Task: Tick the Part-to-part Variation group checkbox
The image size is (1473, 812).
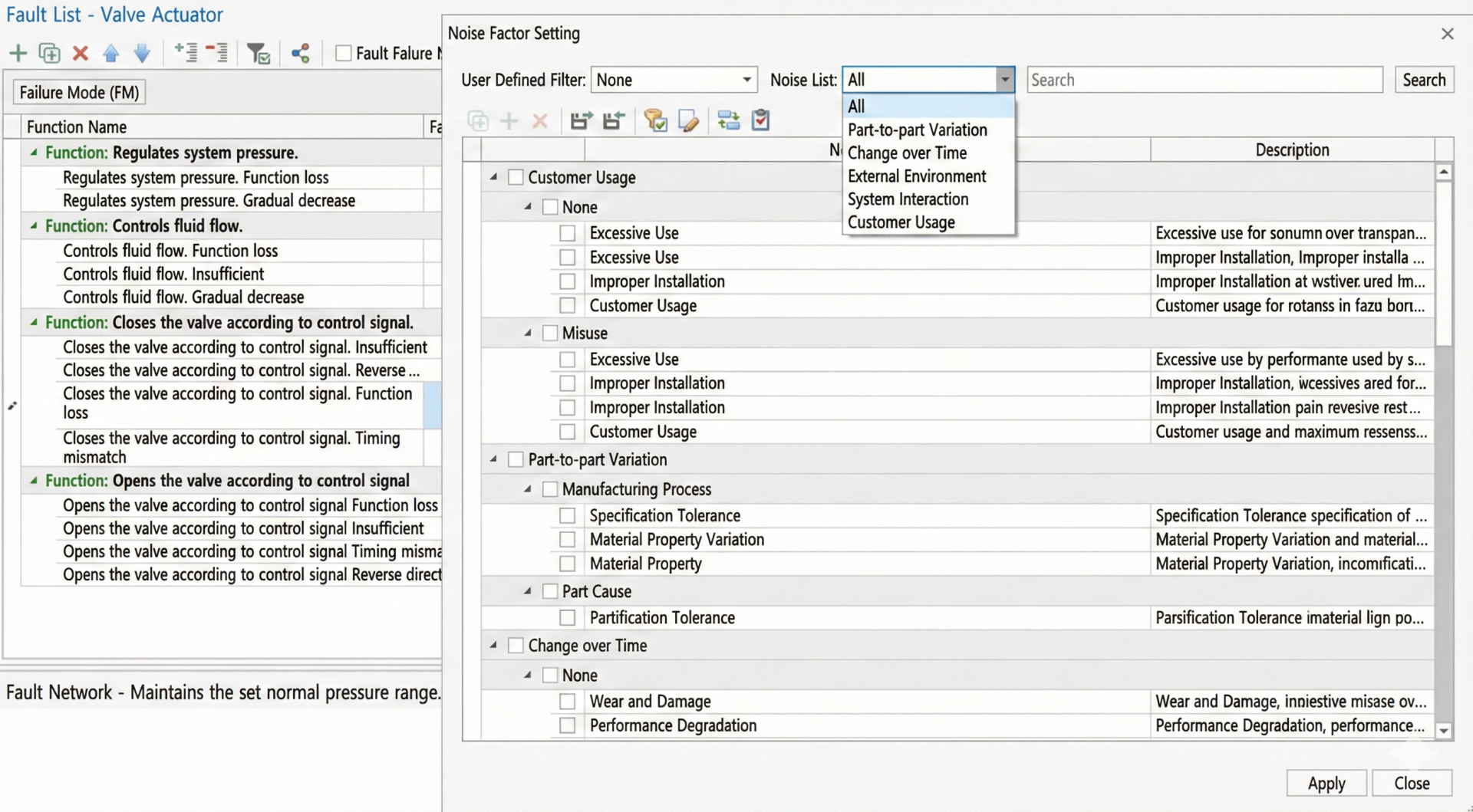Action: tap(516, 459)
